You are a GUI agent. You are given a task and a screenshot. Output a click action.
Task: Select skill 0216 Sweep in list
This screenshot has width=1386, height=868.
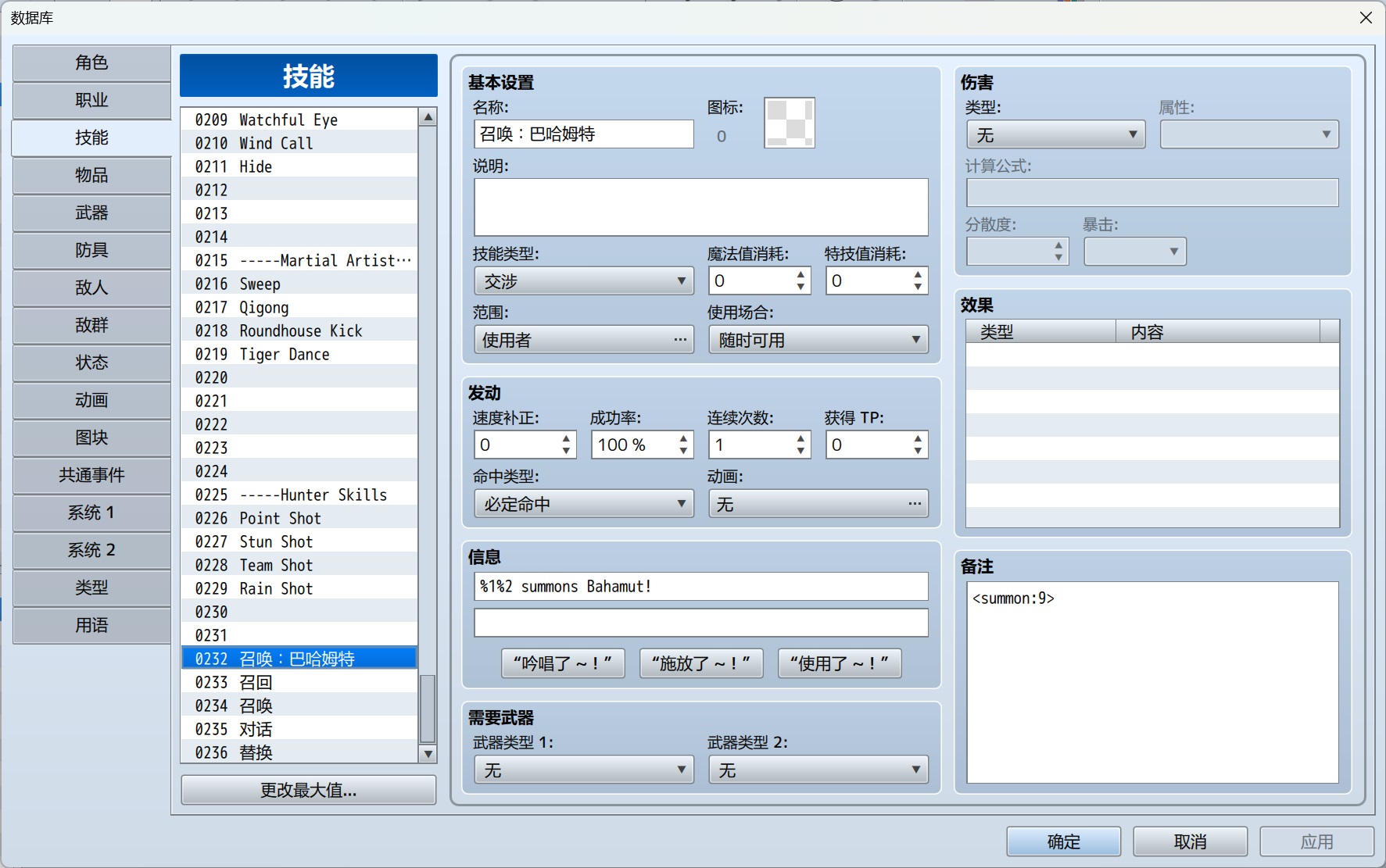point(299,284)
